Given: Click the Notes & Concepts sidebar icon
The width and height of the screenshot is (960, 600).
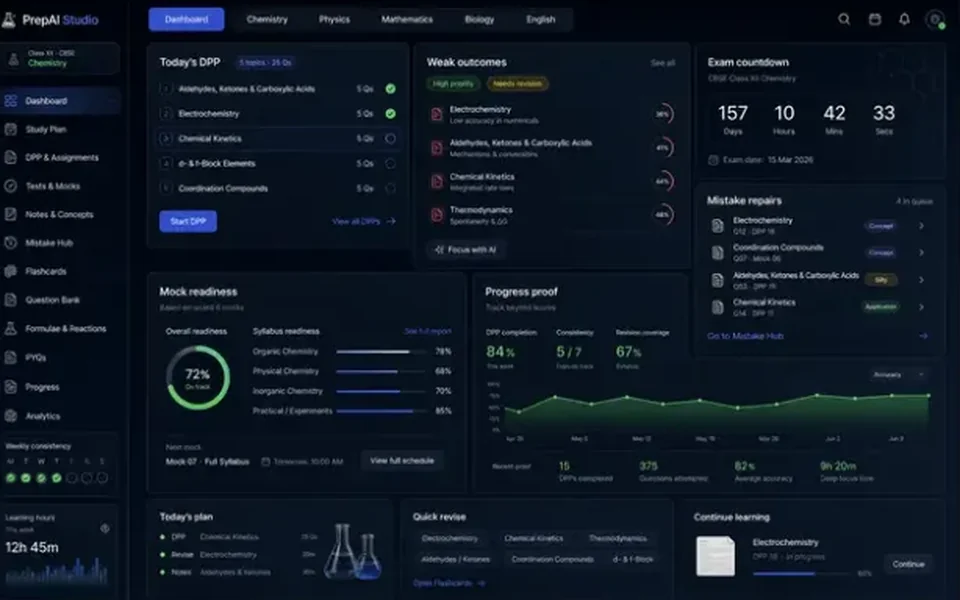Looking at the screenshot, I should (10, 214).
